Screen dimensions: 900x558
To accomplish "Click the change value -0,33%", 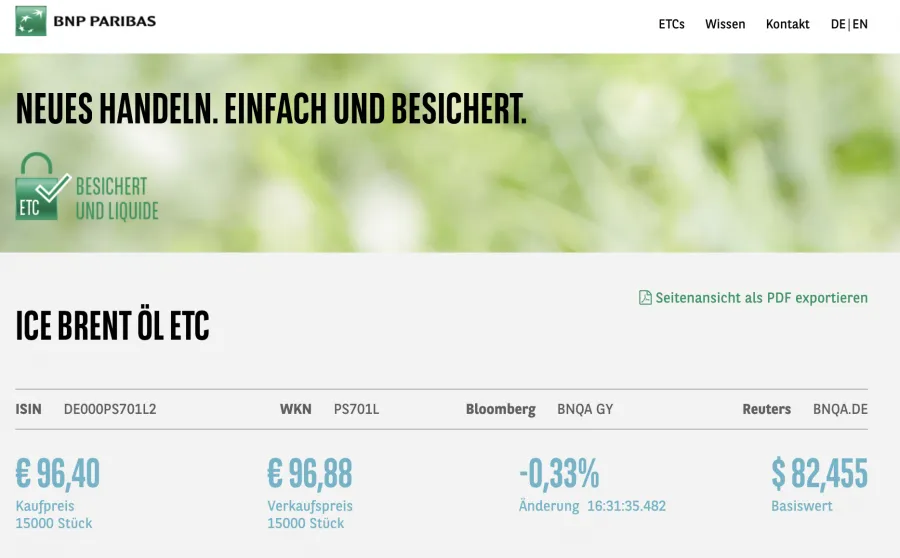I will (559, 474).
